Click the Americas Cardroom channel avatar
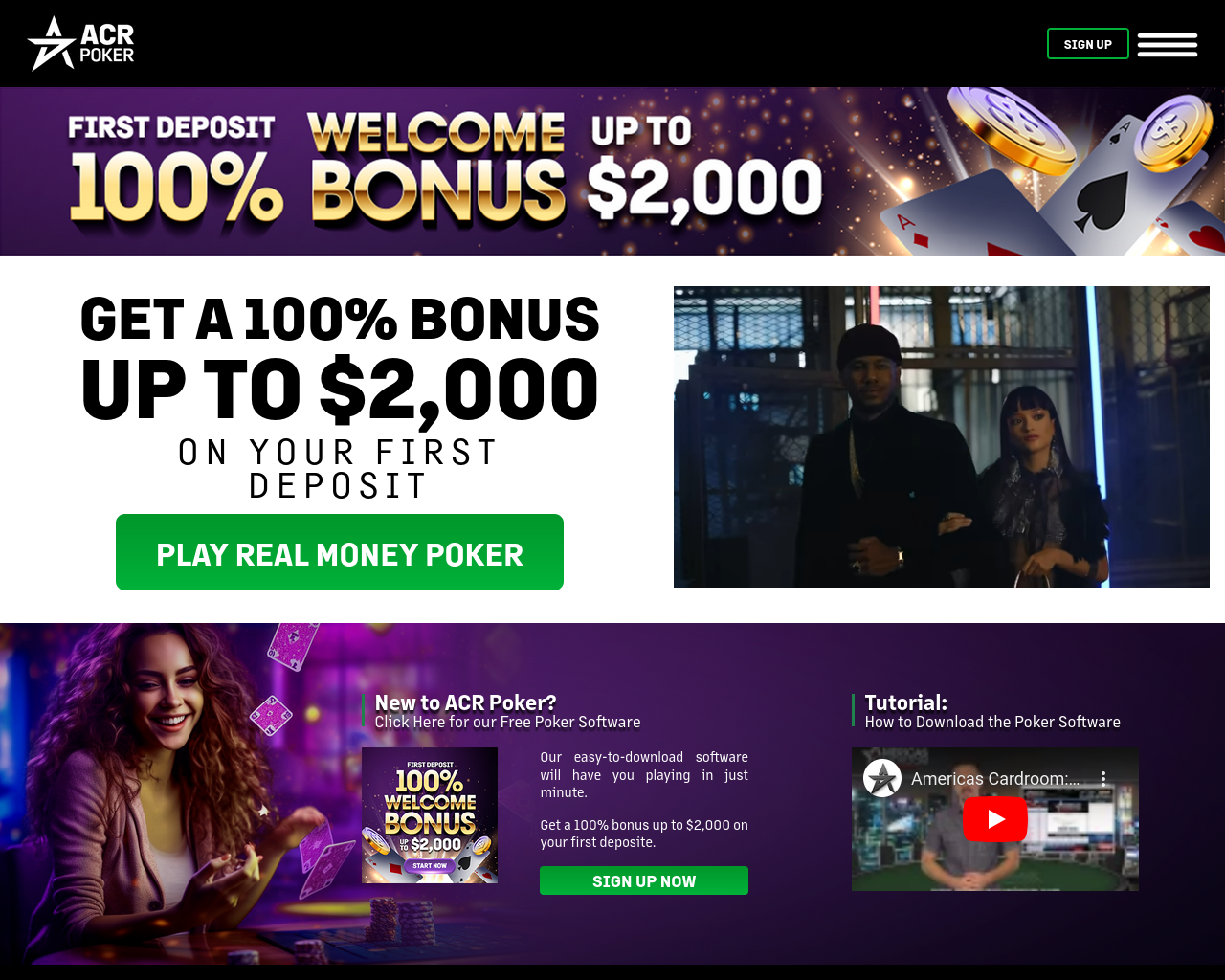Screen dimensions: 1225x980 [x=882, y=778]
